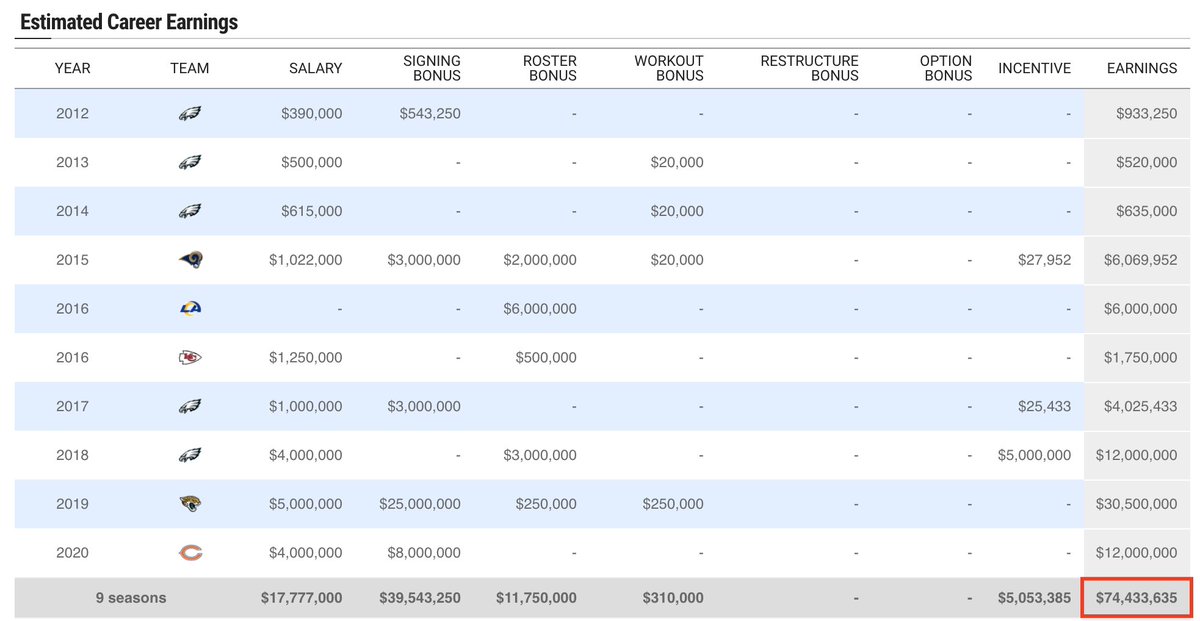Click the Jaguars logo in the 2019 row
The height and width of the screenshot is (621, 1200).
point(190,504)
